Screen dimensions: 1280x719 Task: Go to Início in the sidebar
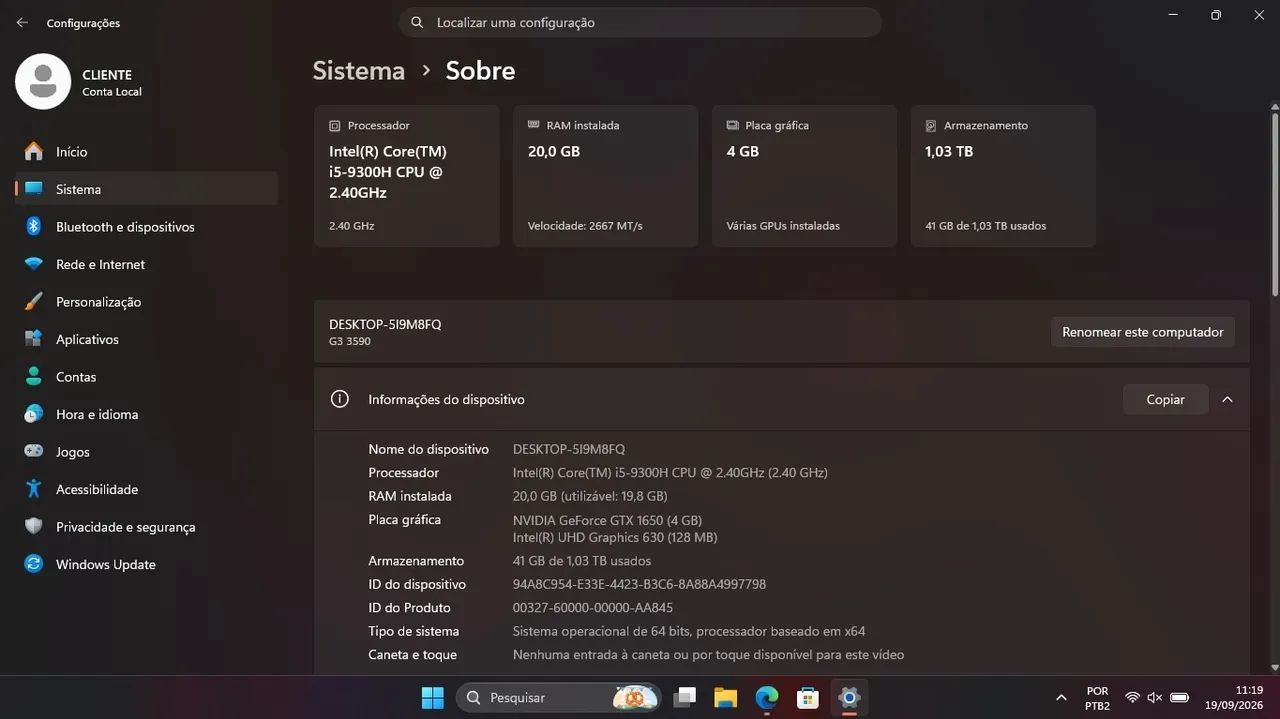click(x=146, y=151)
